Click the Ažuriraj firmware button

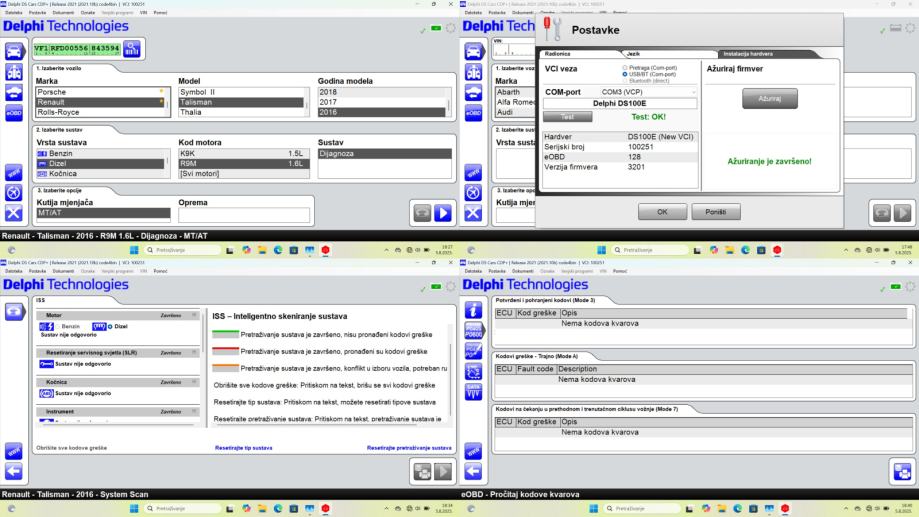click(770, 98)
